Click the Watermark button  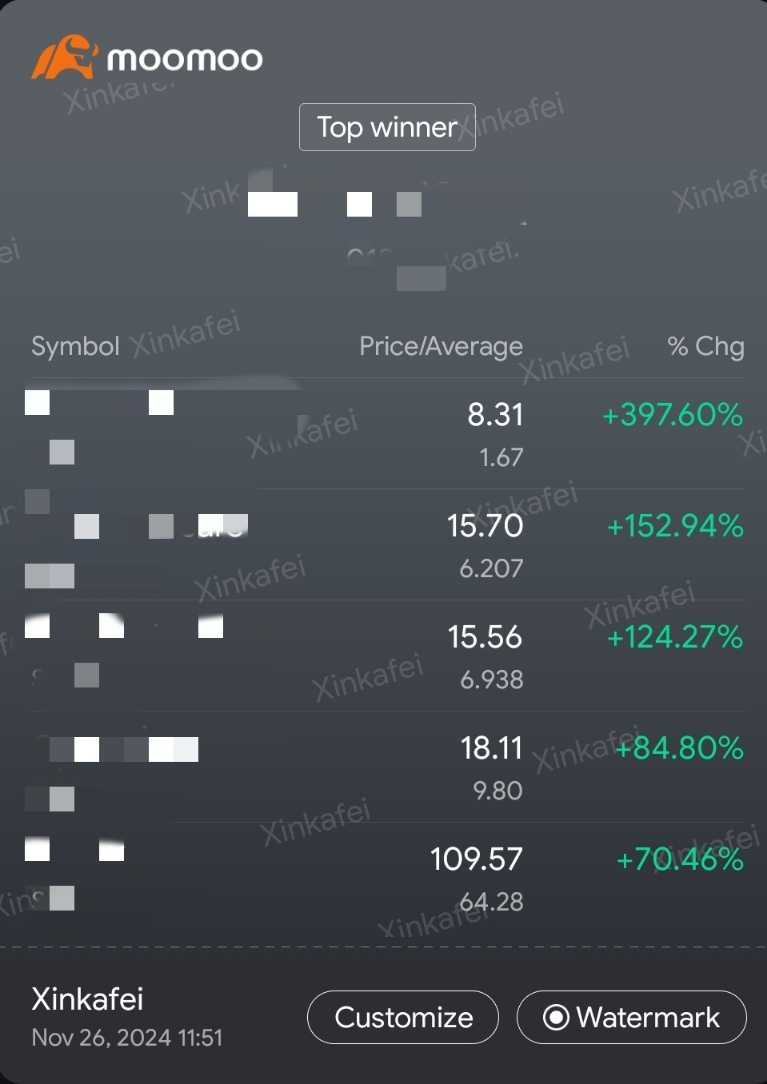coord(631,1017)
